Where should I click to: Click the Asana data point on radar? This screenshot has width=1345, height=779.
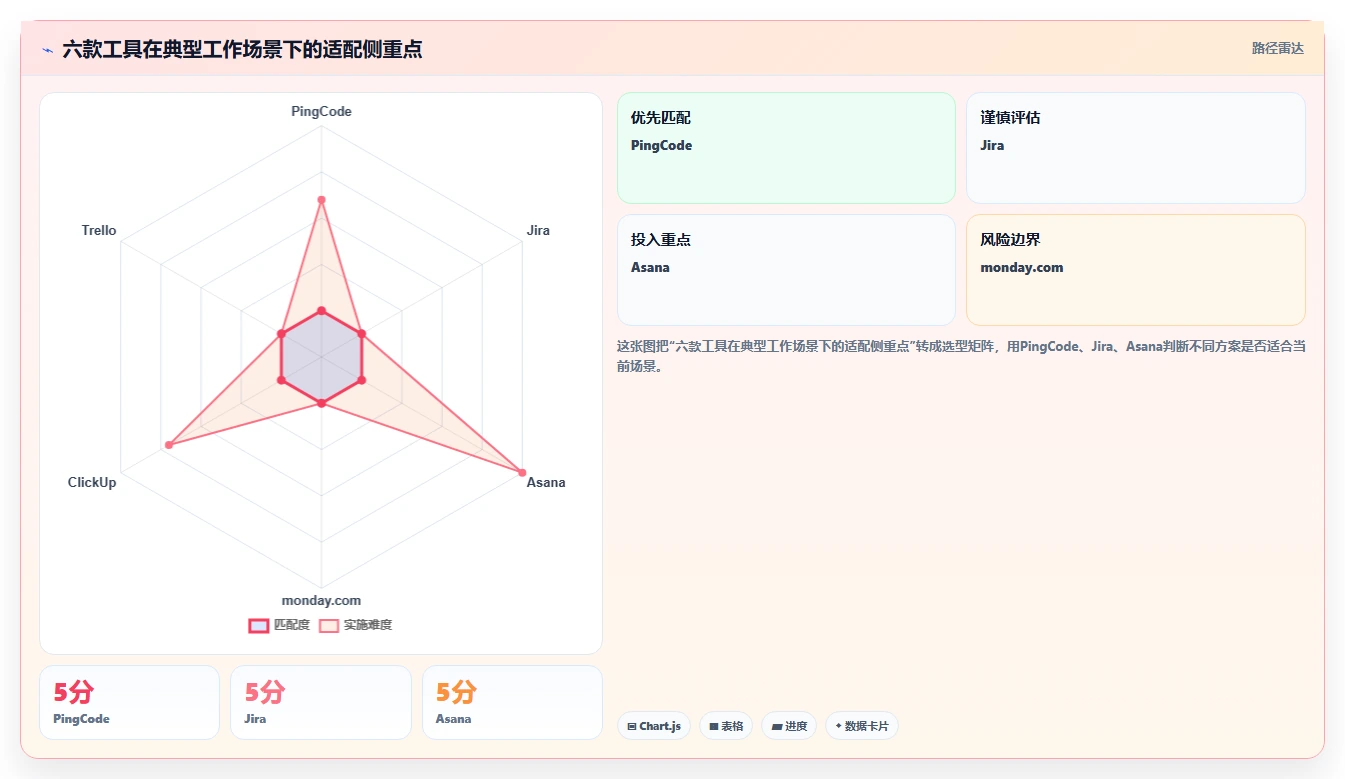pyautogui.click(x=523, y=472)
